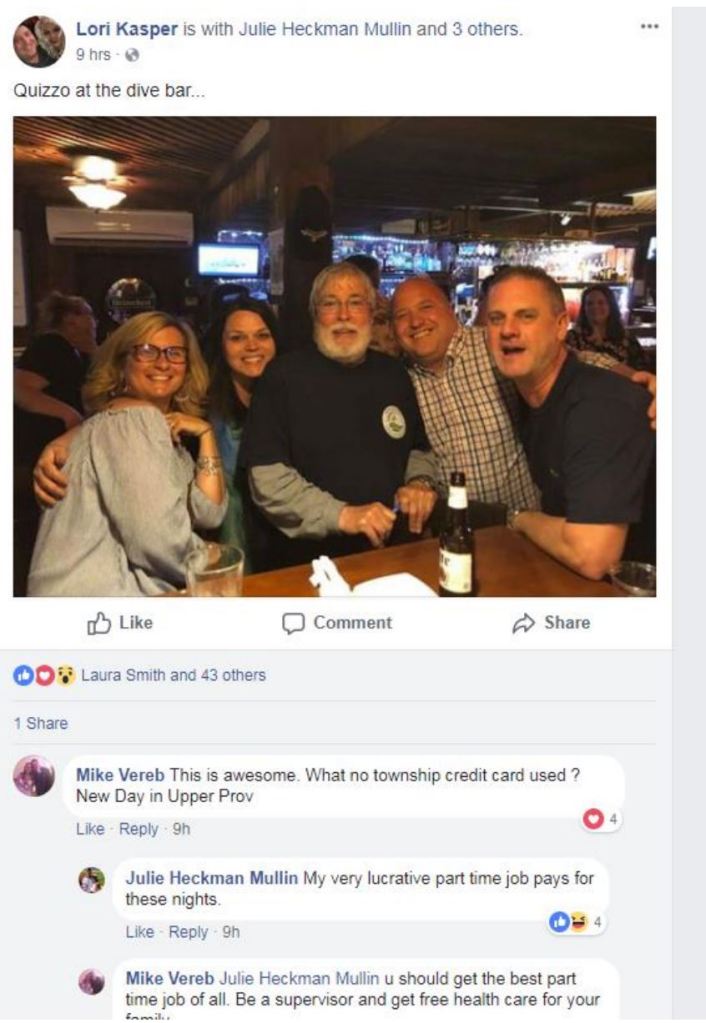Click the post author's profile picture
706x1023 pixels.
38,40
